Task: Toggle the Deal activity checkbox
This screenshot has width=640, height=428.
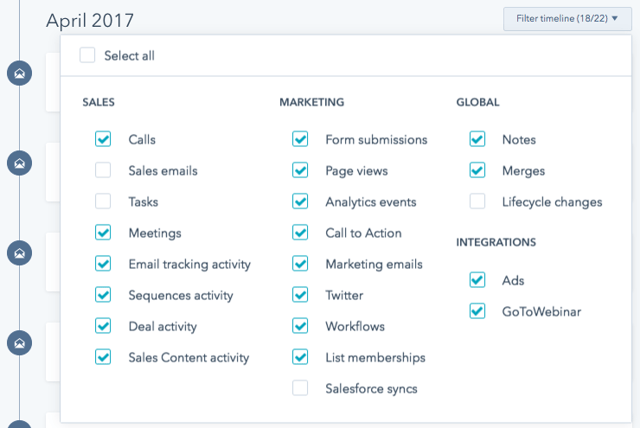Action: tap(103, 326)
